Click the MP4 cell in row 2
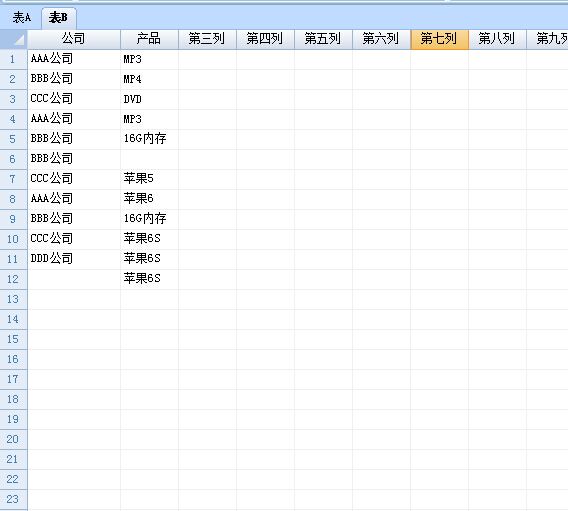 [x=149, y=79]
